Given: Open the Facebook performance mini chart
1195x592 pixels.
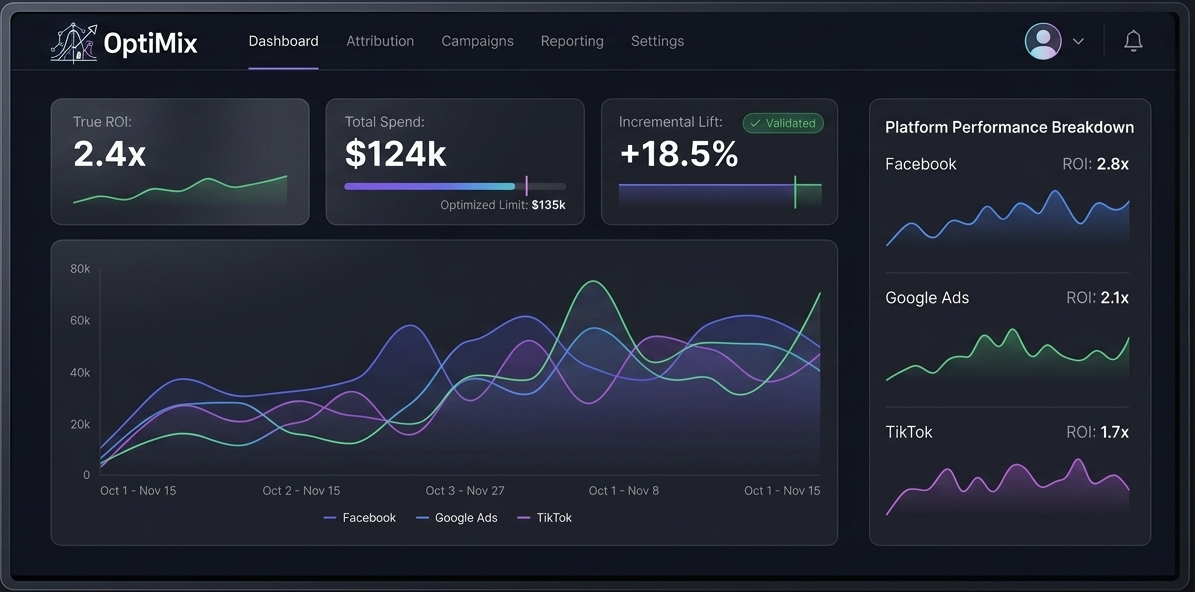Looking at the screenshot, I should 1007,219.
